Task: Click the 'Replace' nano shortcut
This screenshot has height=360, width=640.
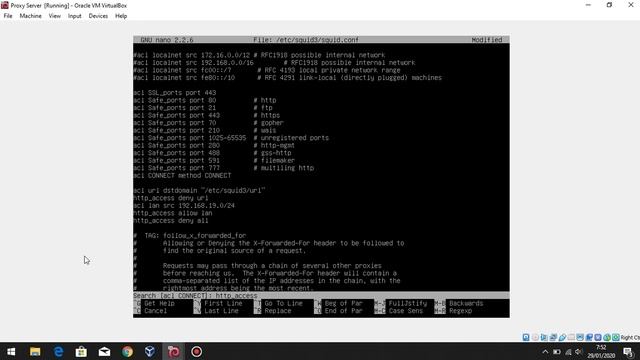Action: [x=278, y=311]
